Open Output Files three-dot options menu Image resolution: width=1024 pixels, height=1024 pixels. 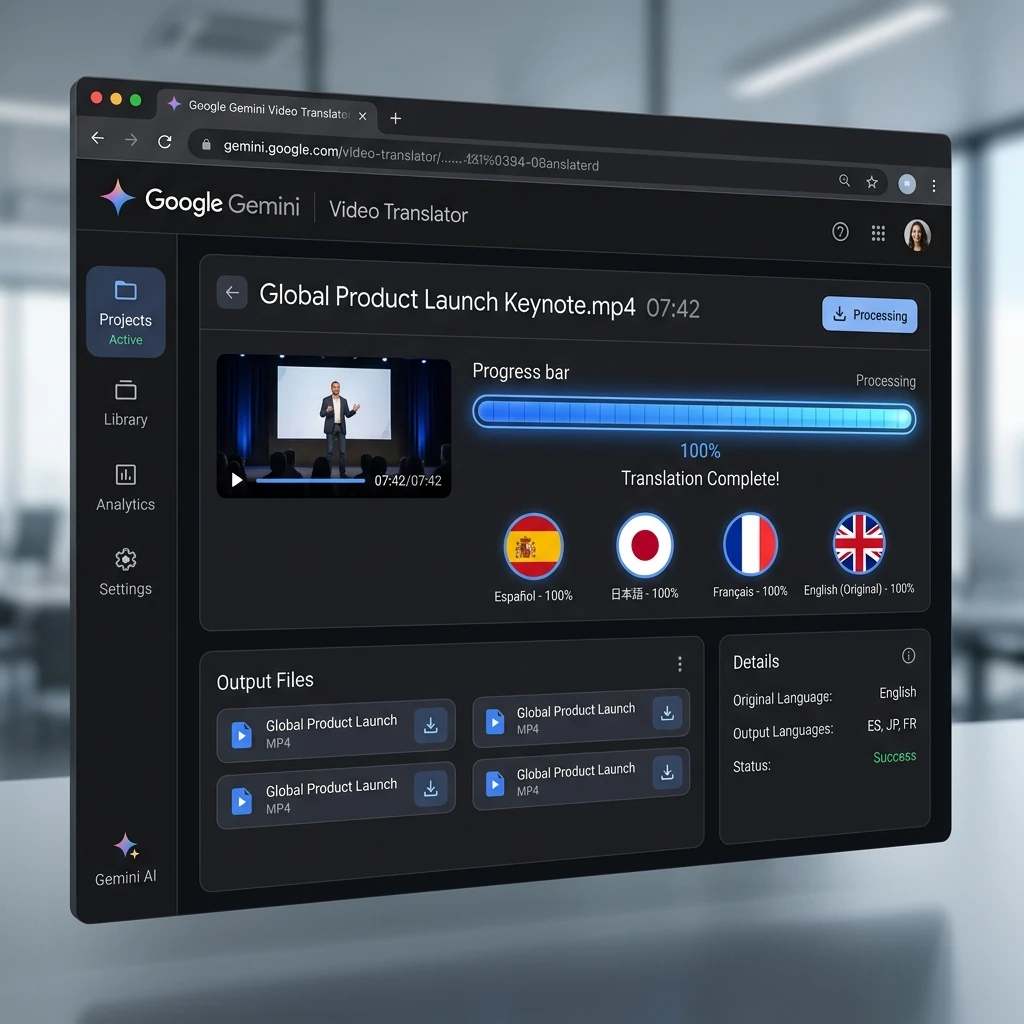pyautogui.click(x=680, y=664)
